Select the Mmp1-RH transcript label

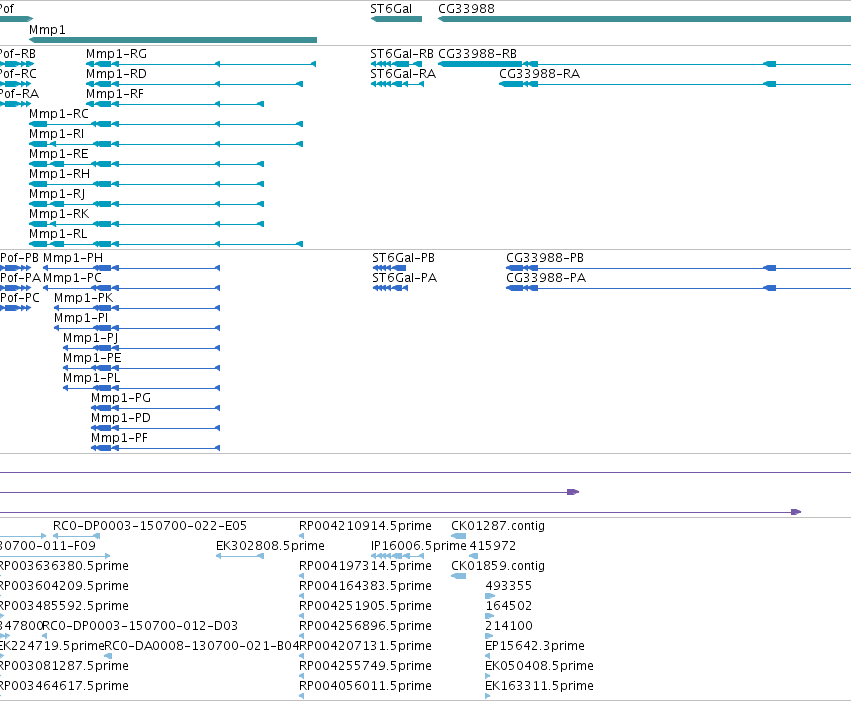coord(60,174)
